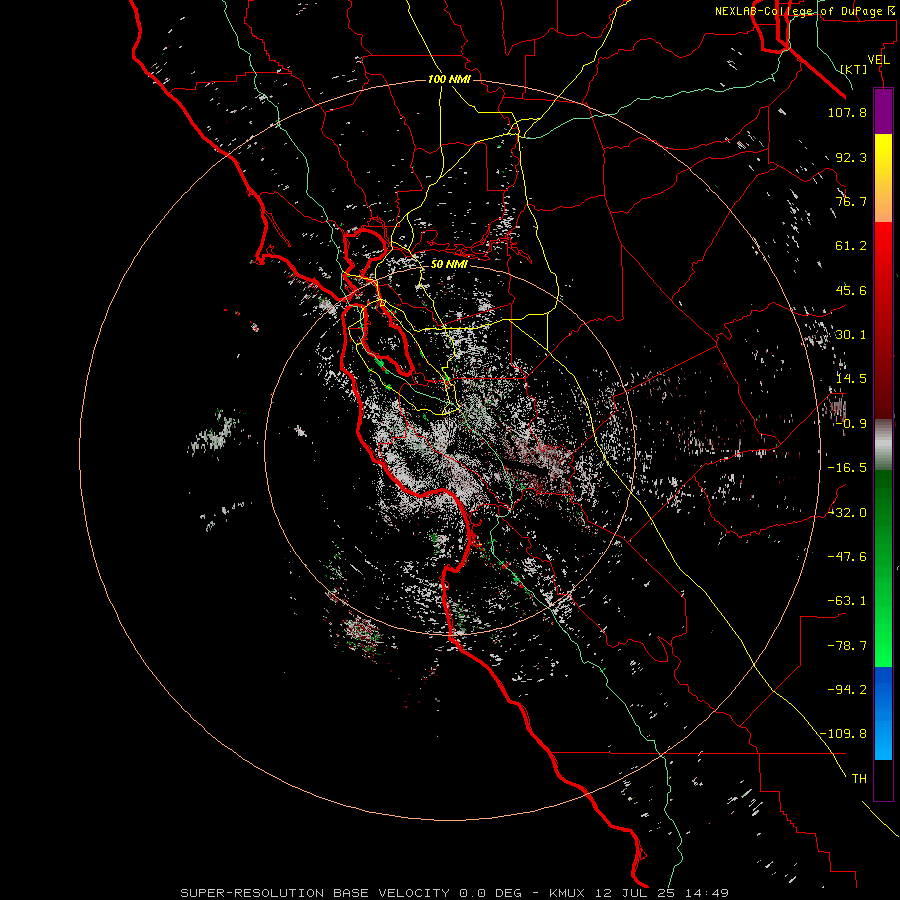Viewport: 900px width, 900px height.
Task: Click the 50 NMI range ring label
Action: [449, 264]
